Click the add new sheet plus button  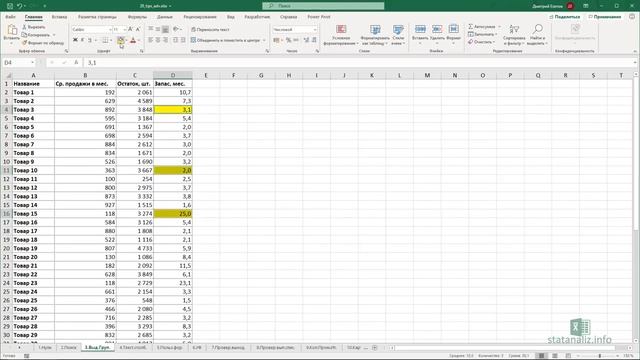374,347
